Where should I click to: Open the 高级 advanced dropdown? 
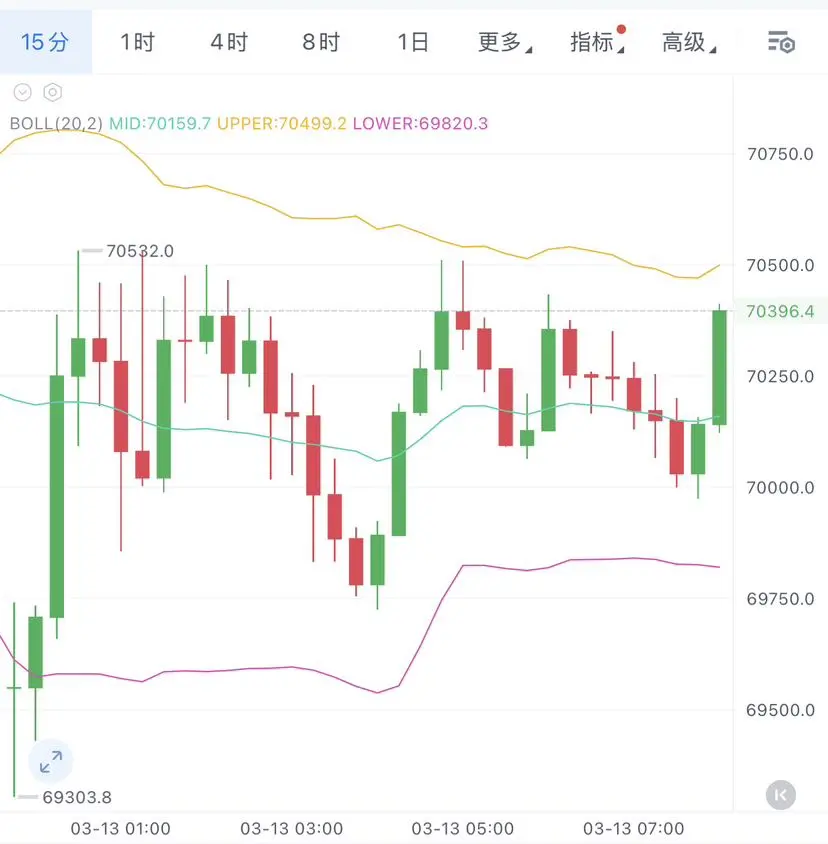point(689,42)
